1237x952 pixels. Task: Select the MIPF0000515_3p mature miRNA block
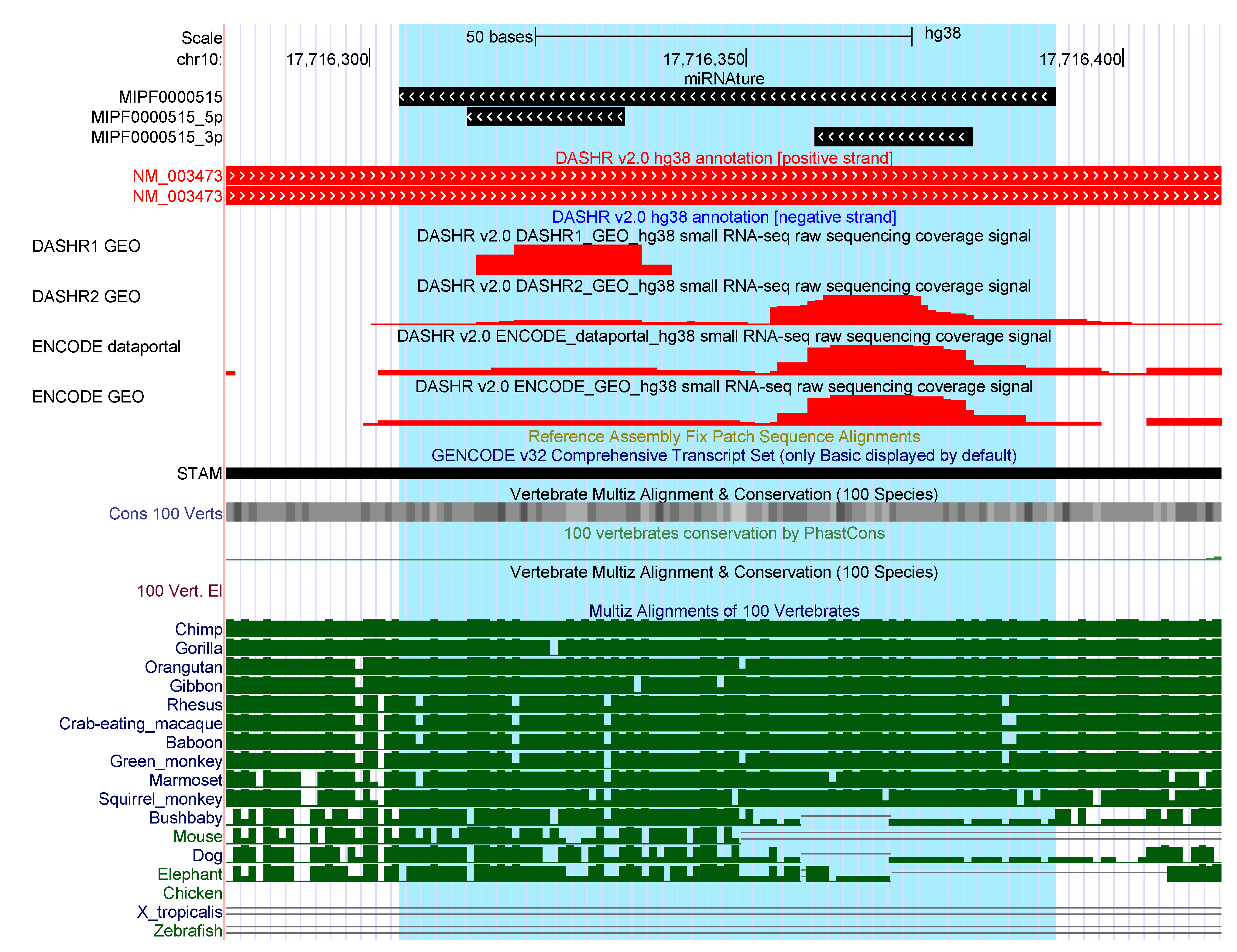tap(893, 136)
